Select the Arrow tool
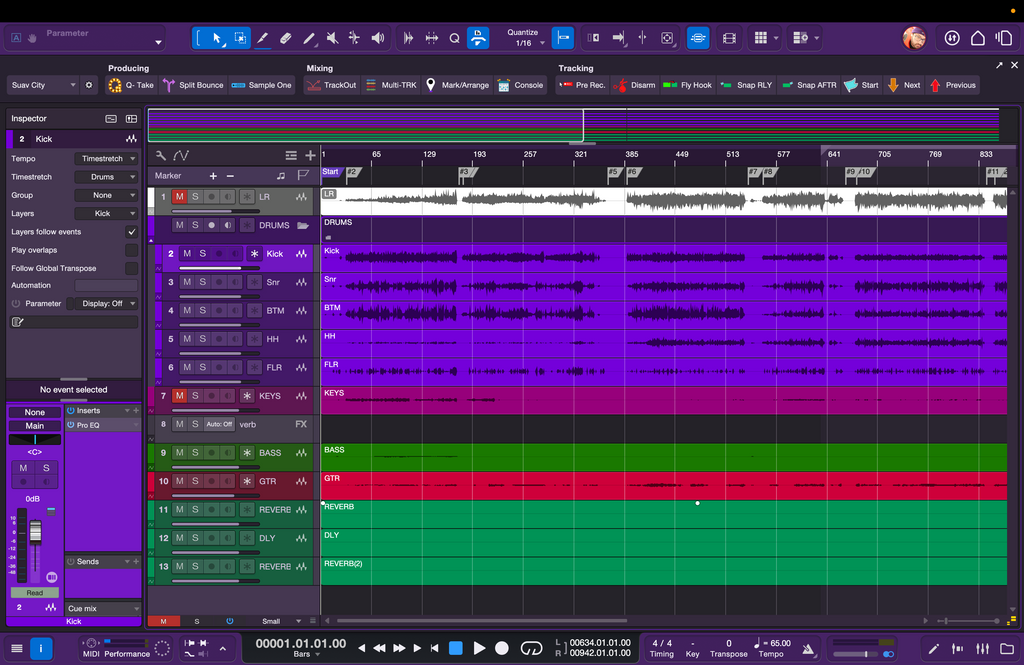 [216, 37]
